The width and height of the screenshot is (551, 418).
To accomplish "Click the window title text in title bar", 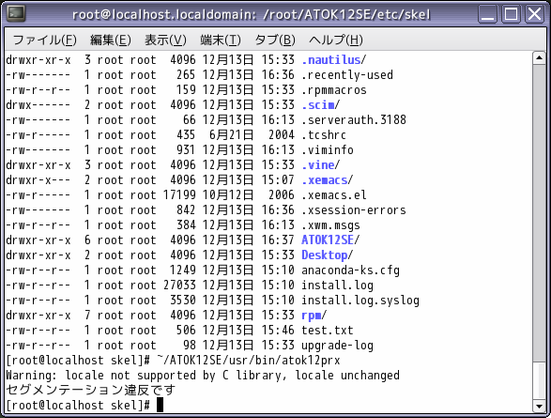I will pyautogui.click(x=251, y=14).
